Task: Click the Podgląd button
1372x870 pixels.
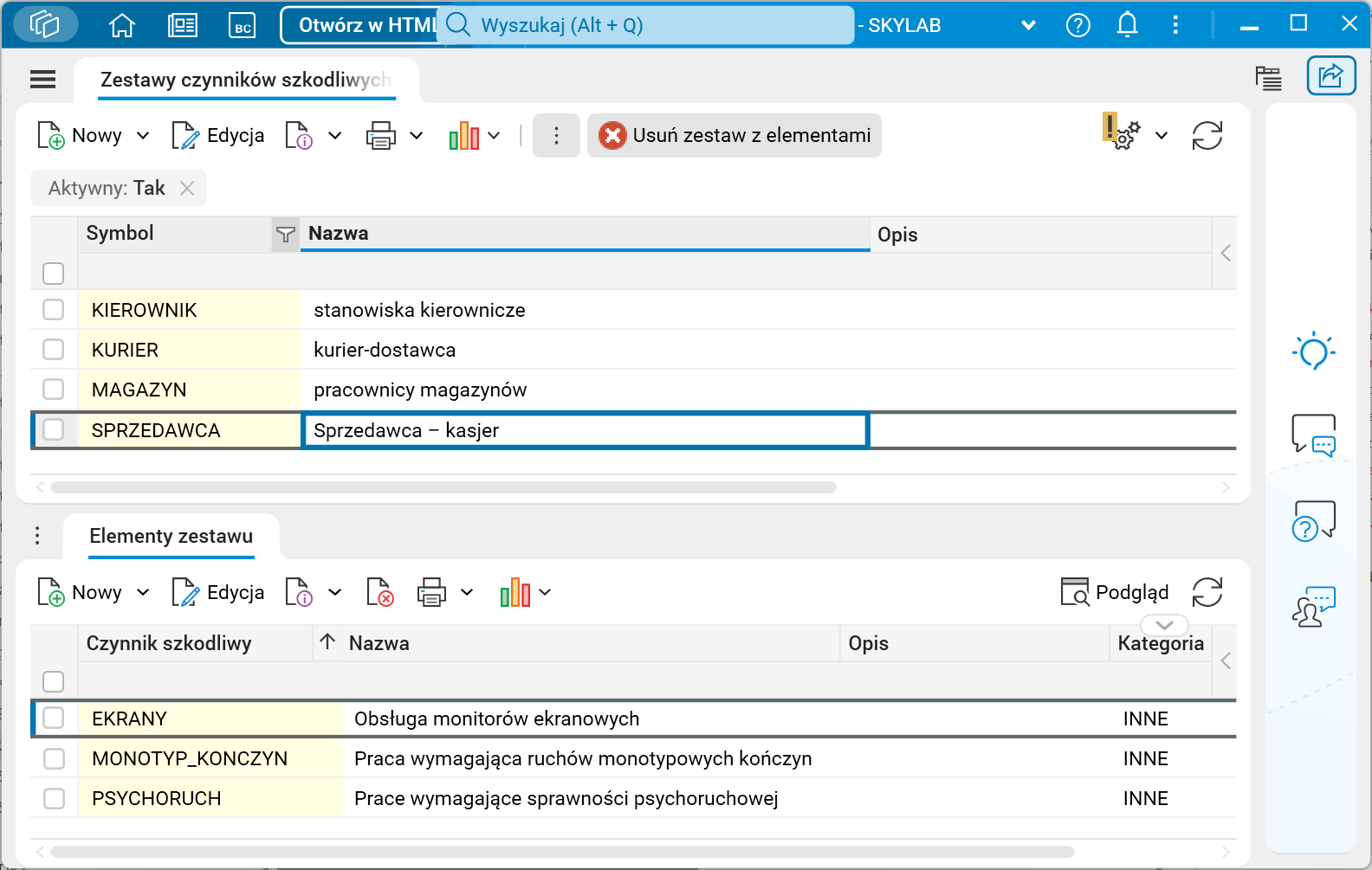Action: click(1115, 592)
